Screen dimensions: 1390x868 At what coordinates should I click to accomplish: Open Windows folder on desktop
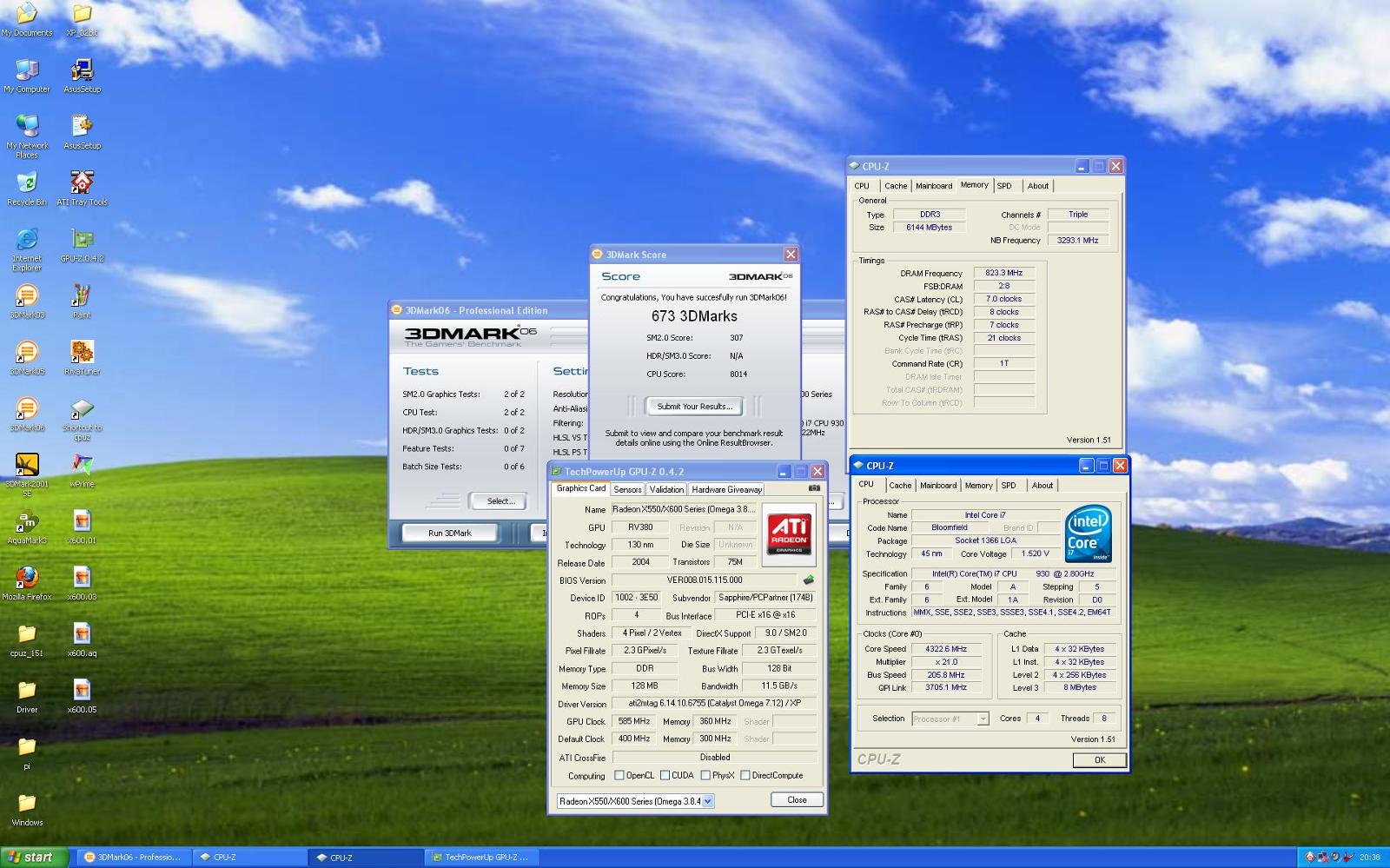(x=27, y=810)
